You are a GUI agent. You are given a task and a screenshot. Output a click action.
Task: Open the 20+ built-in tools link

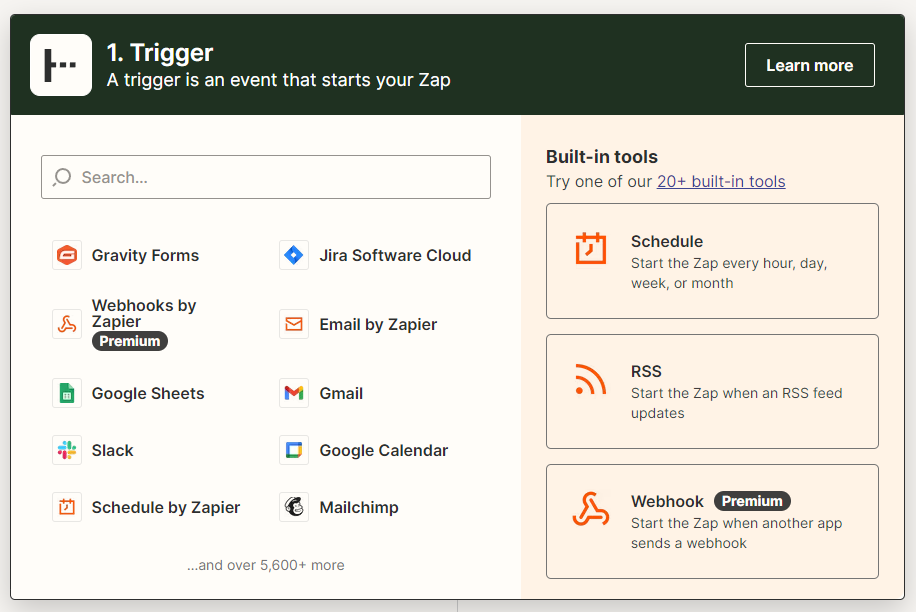click(x=720, y=181)
